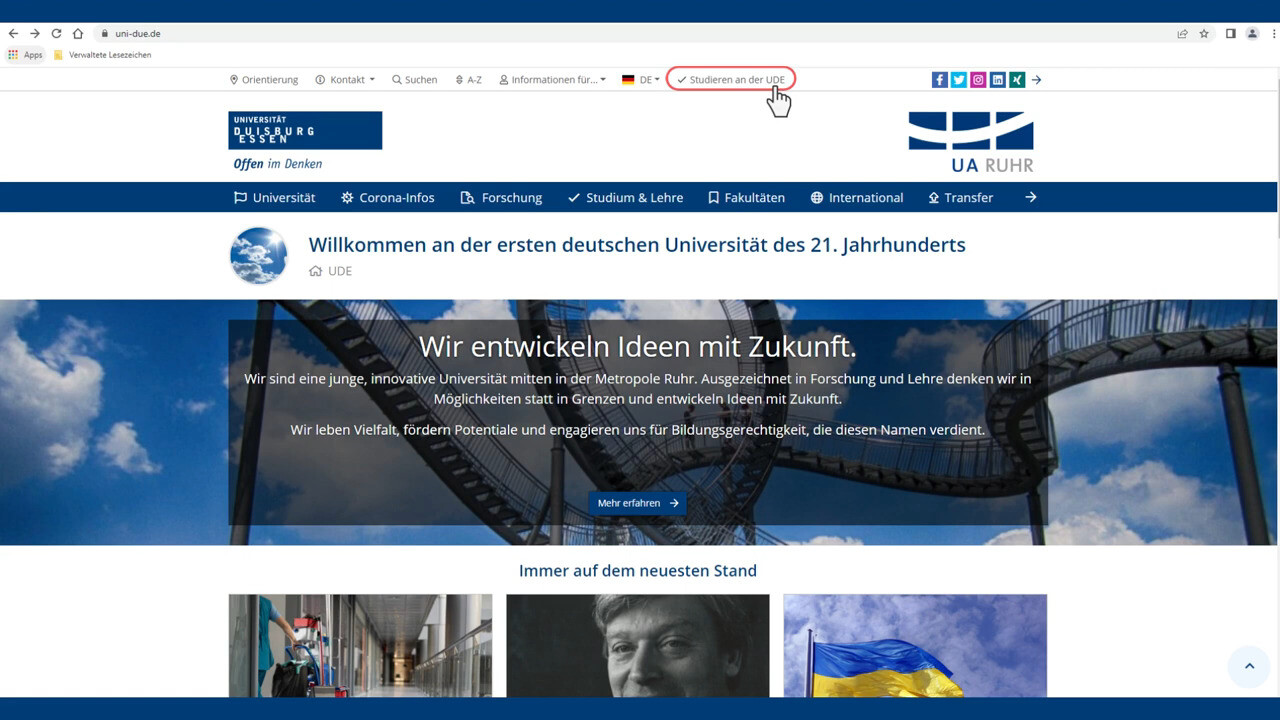Open the Suchen search link
1280x720 pixels.
click(414, 80)
